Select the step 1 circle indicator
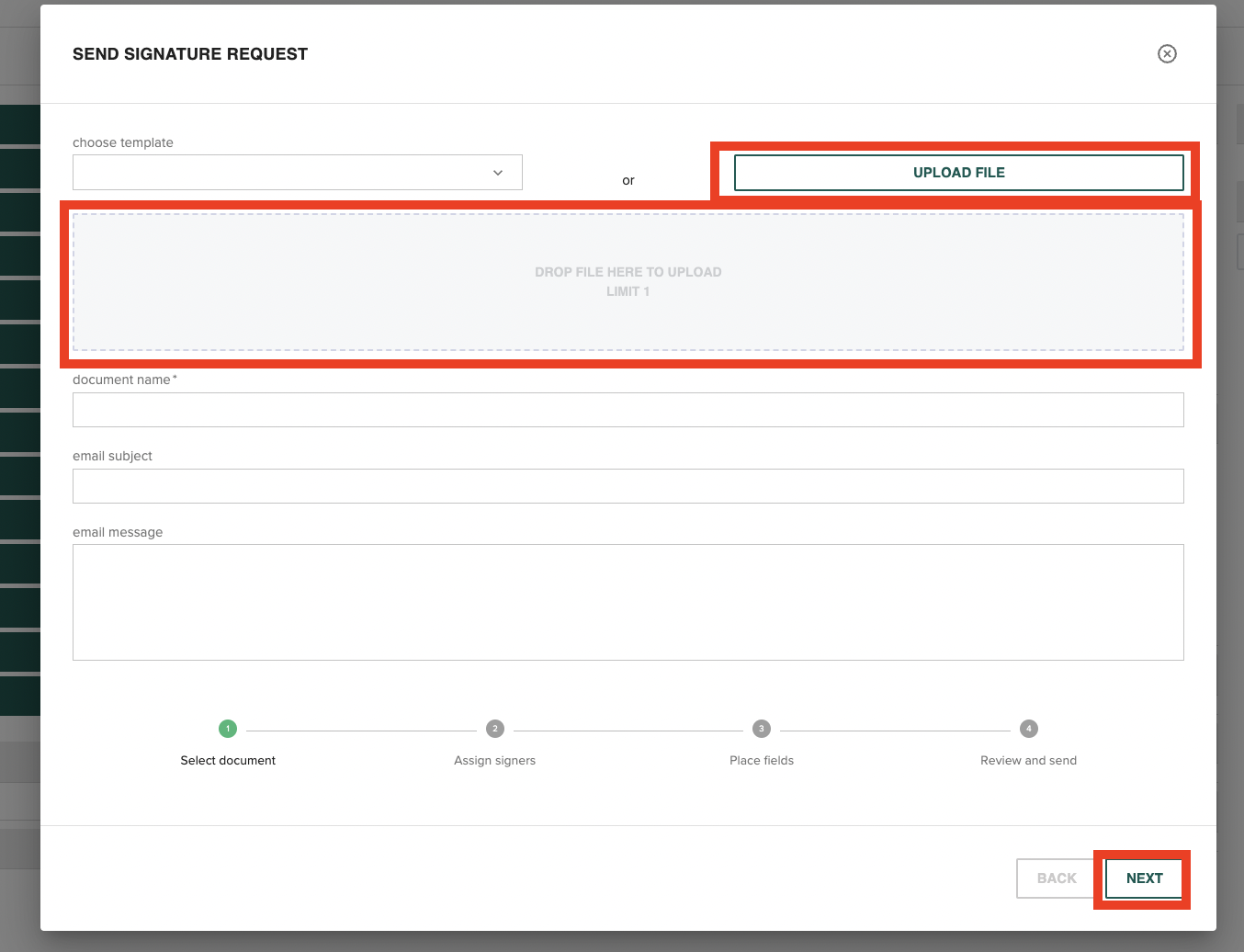 tap(228, 728)
